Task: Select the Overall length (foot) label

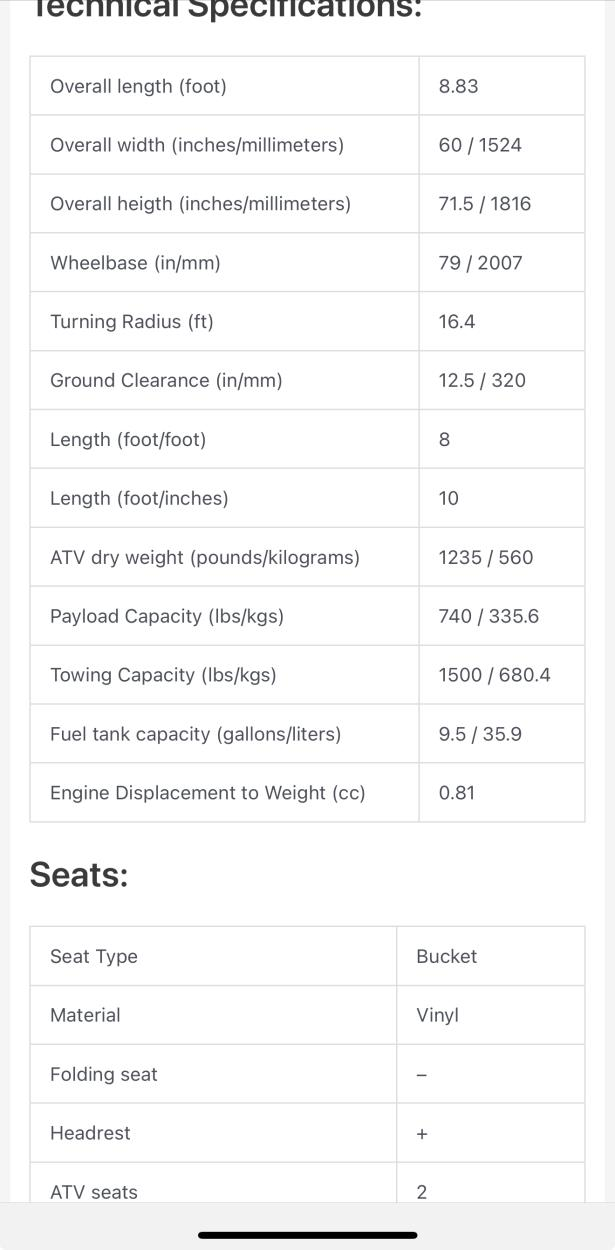Action: [138, 86]
